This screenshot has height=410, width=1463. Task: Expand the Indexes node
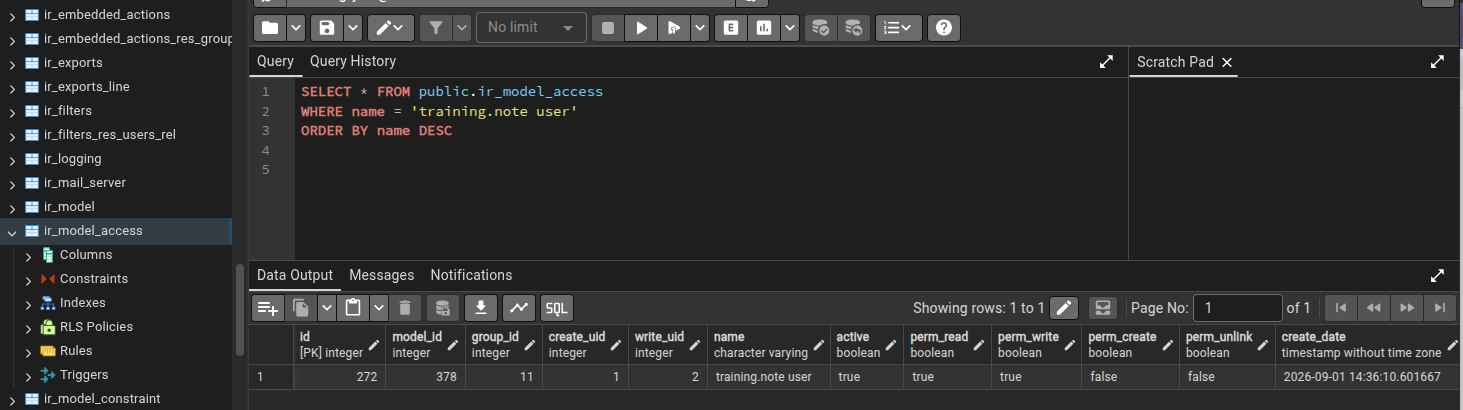tap(29, 303)
